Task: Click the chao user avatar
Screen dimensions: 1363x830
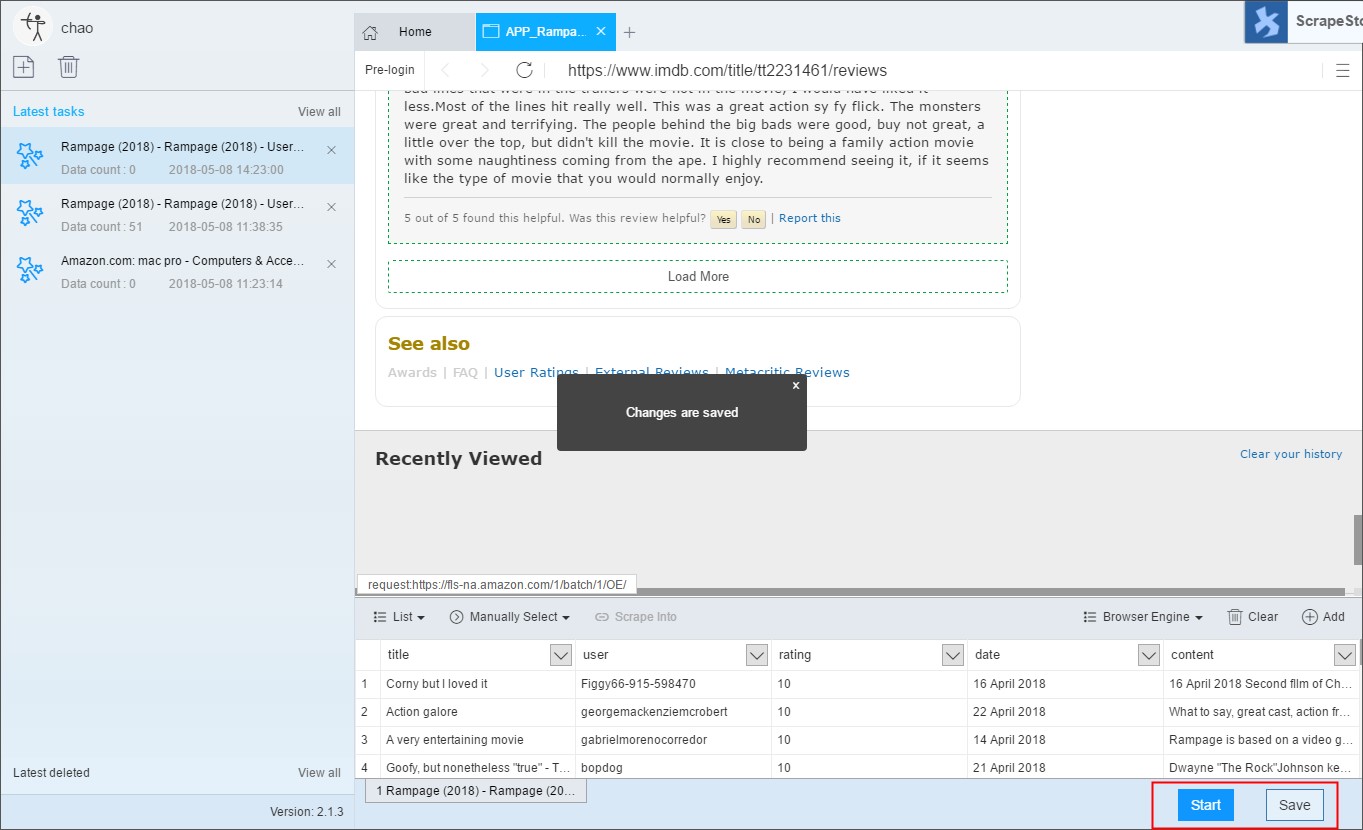Action: [x=33, y=27]
